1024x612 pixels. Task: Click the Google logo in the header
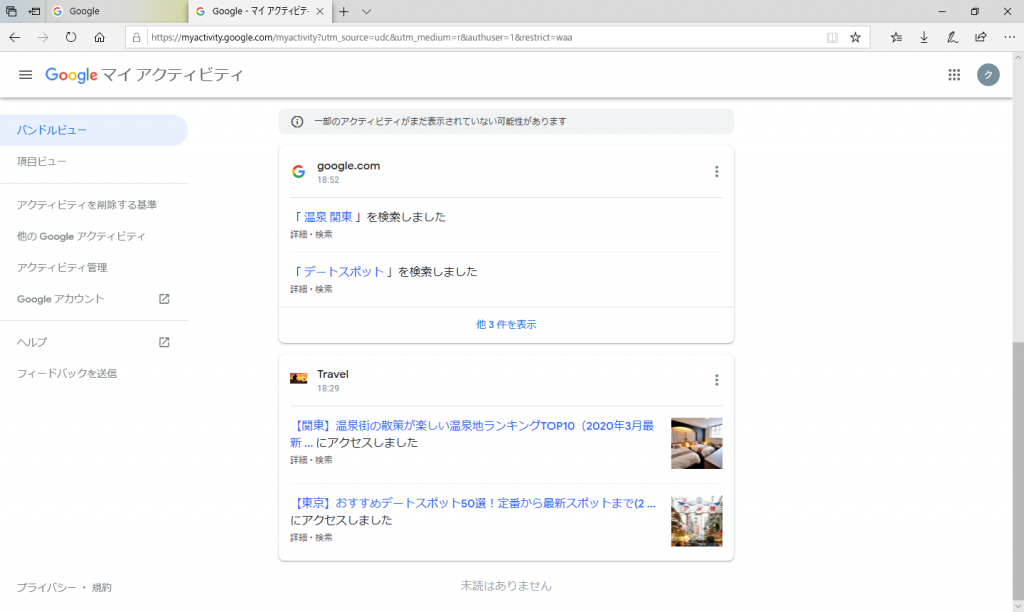(x=71, y=75)
